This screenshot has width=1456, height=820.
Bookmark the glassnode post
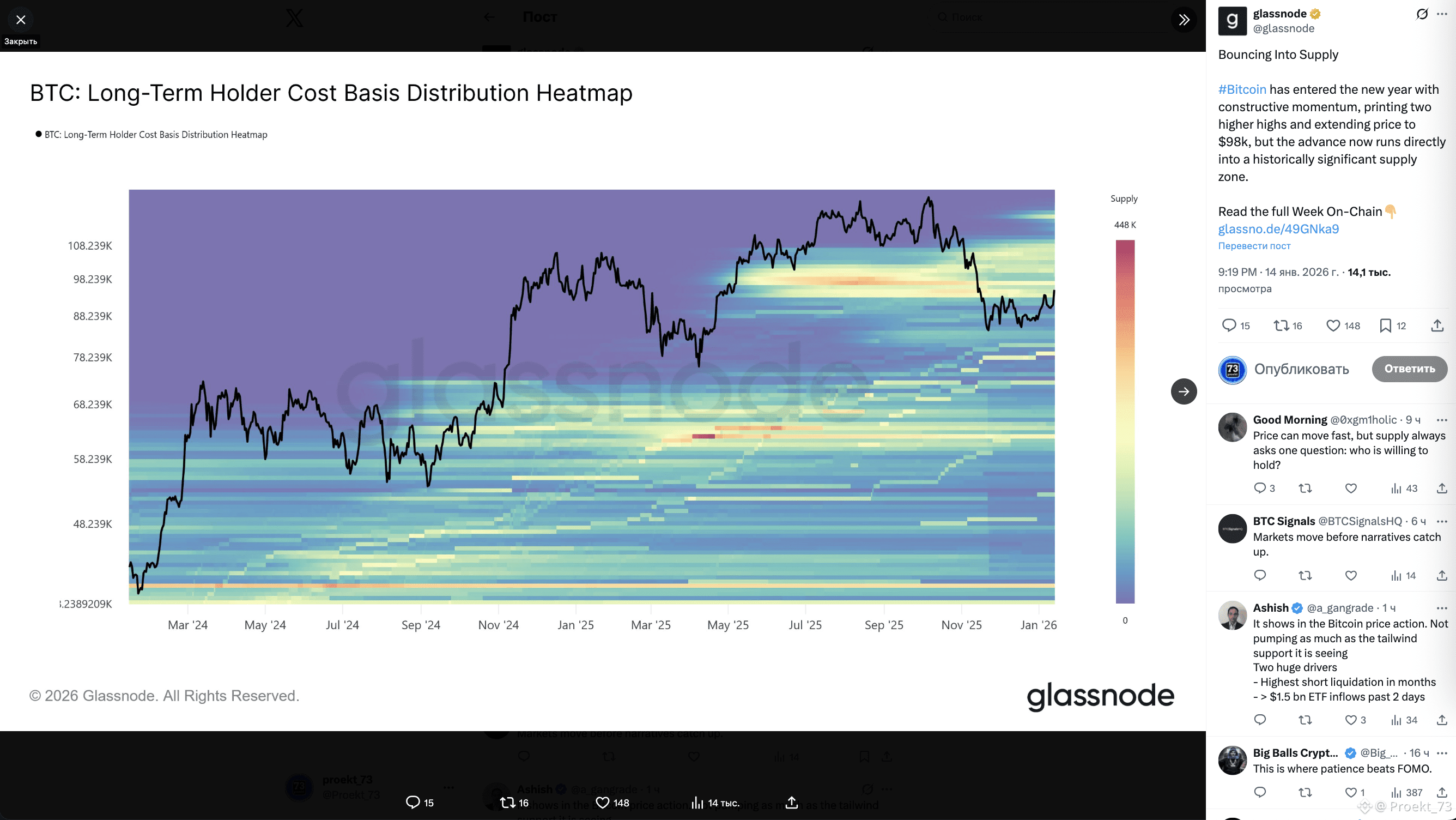[1385, 325]
